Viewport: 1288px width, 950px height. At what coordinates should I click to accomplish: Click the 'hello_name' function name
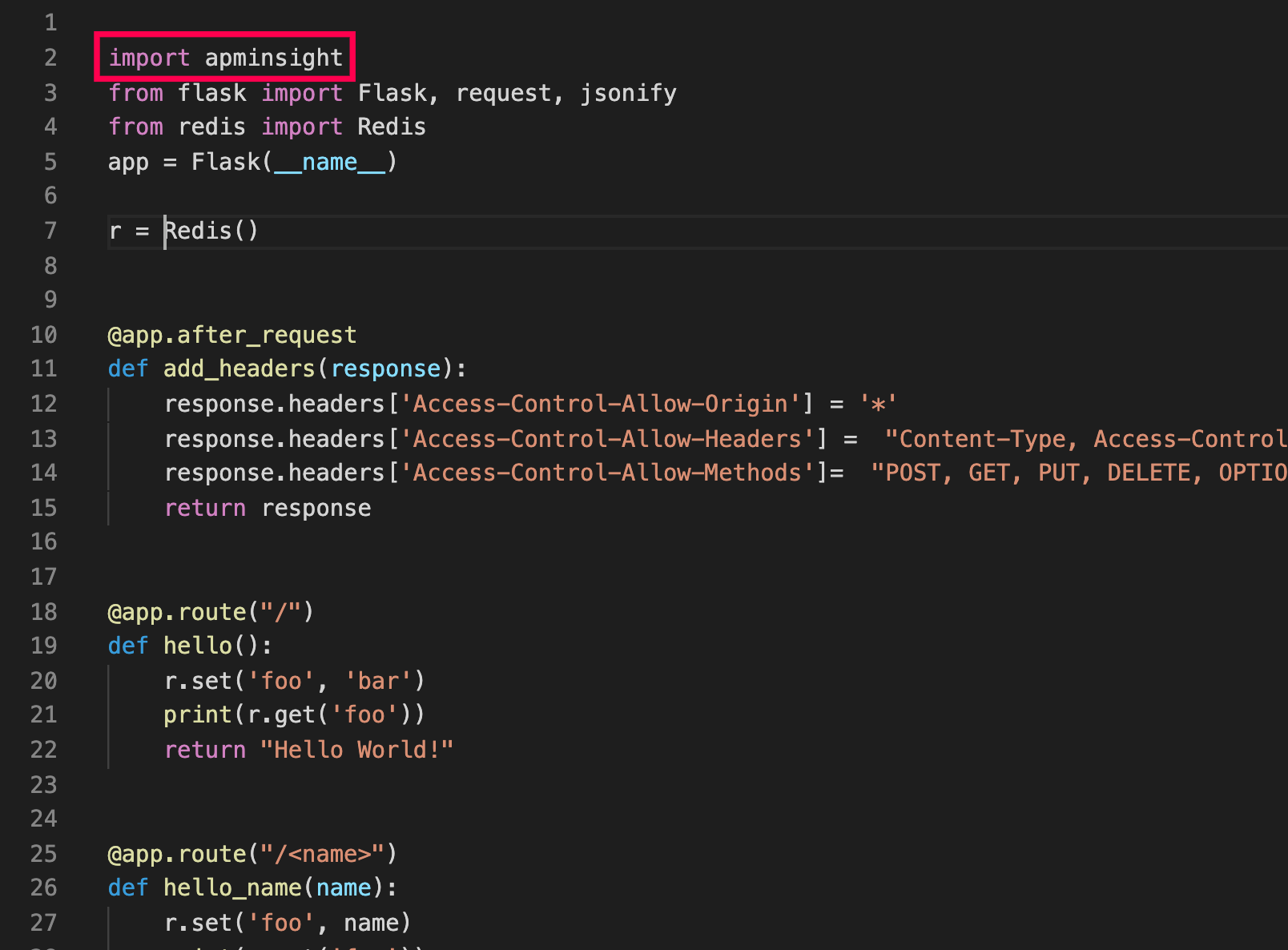pos(232,888)
